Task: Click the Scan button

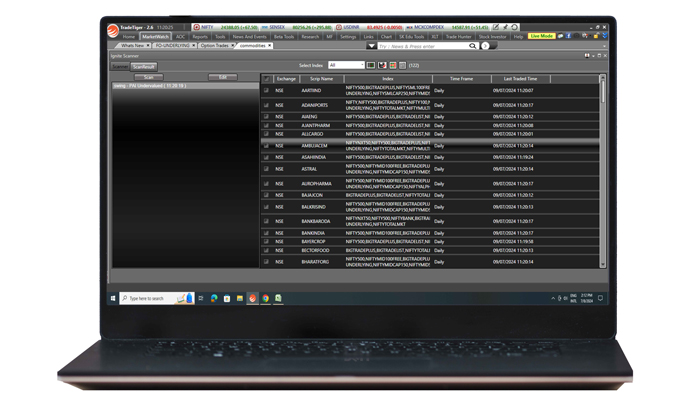Action: [149, 77]
